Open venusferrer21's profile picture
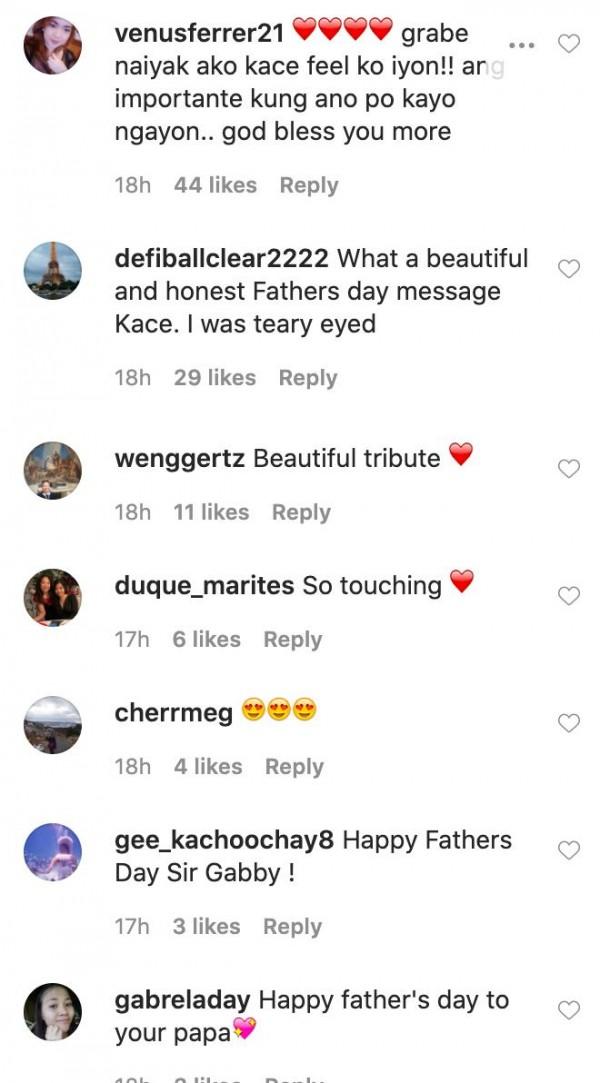Viewport: 600px width, 1083px height. click(52, 45)
